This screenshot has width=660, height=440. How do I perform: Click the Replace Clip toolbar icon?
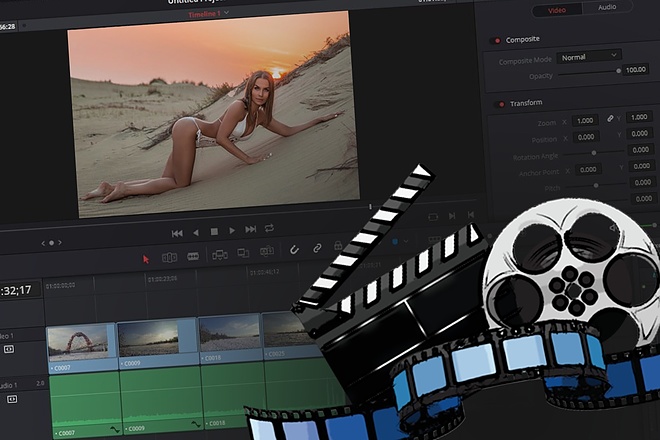267,251
